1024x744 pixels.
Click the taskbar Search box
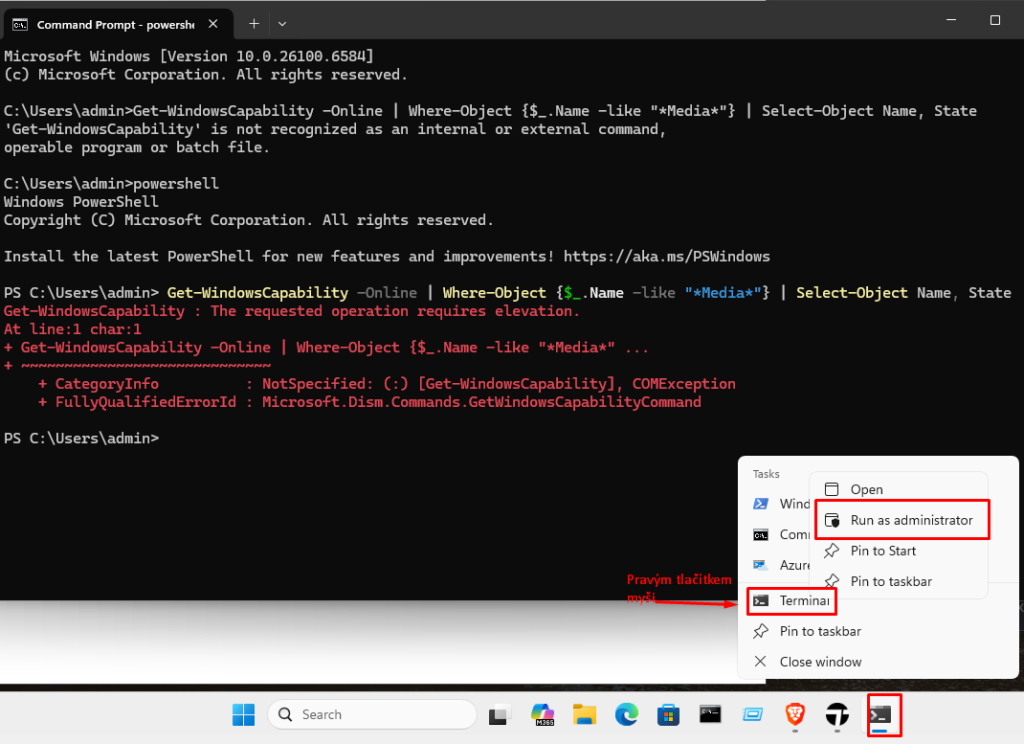(x=372, y=715)
